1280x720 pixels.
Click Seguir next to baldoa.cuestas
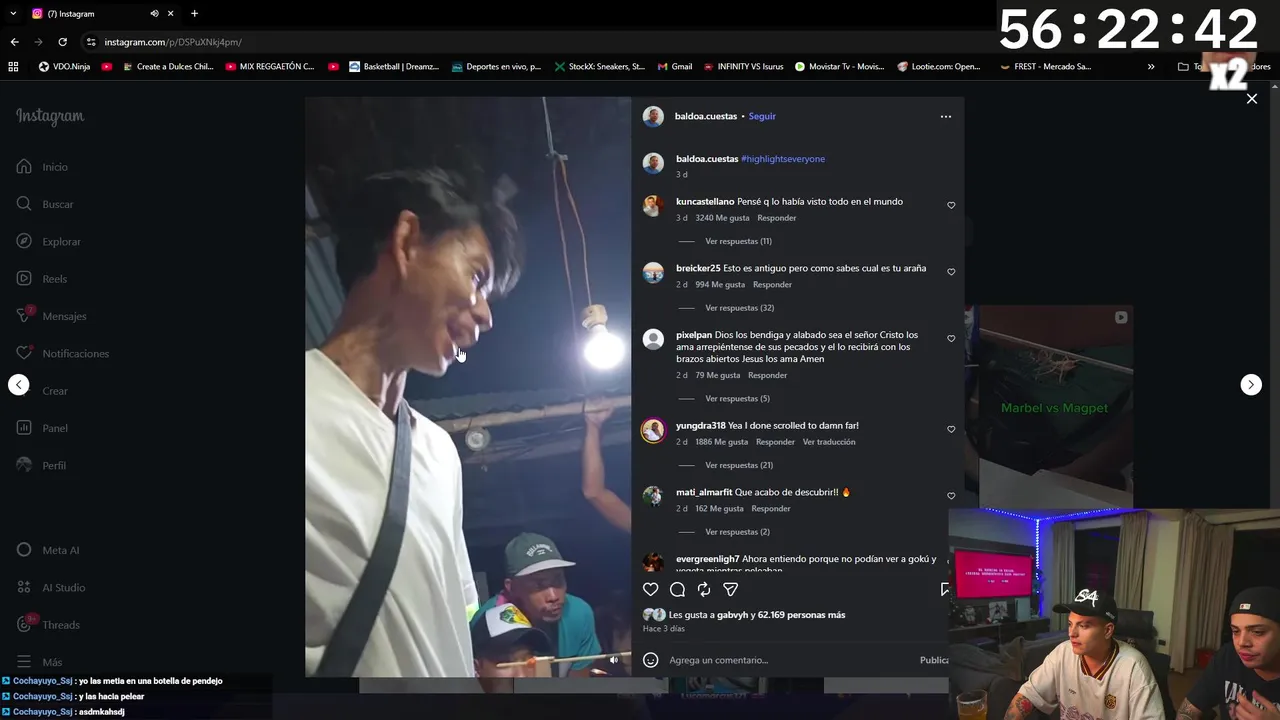coord(762,116)
